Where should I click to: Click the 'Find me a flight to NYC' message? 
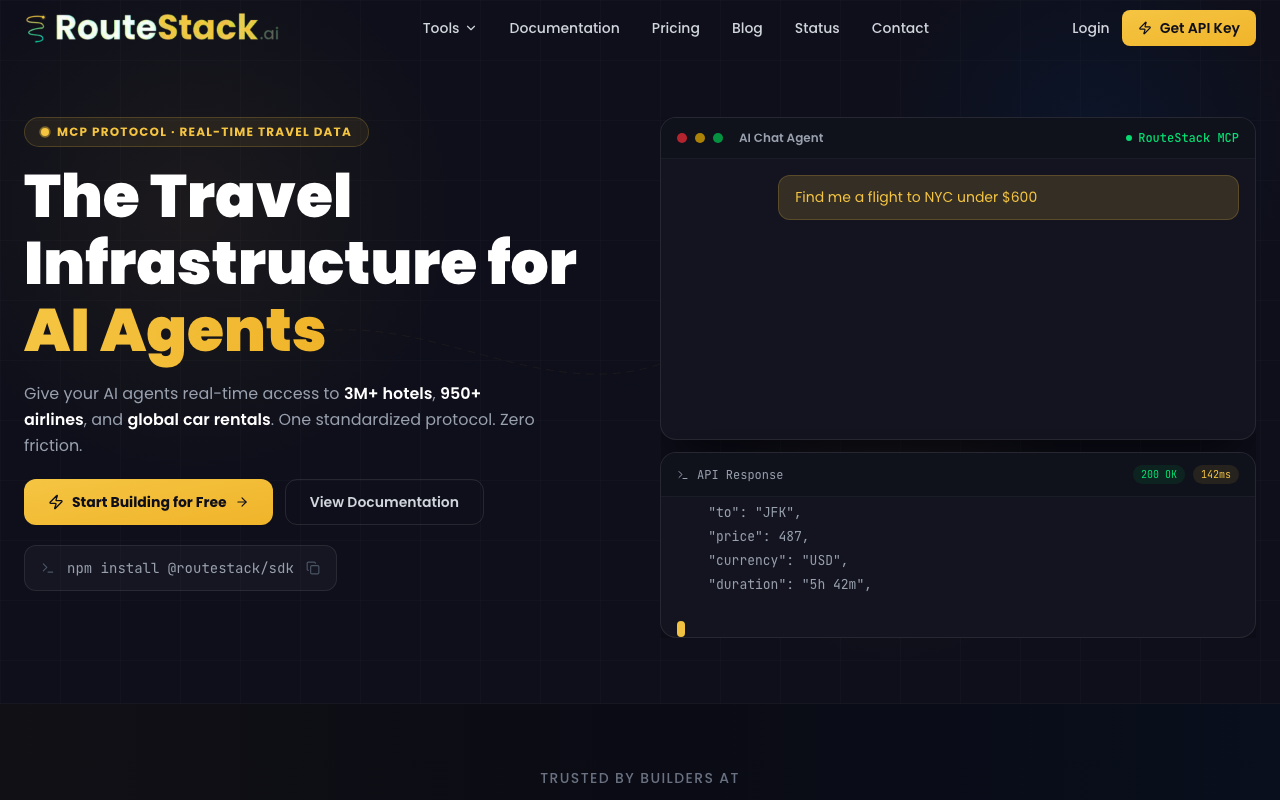(1008, 197)
